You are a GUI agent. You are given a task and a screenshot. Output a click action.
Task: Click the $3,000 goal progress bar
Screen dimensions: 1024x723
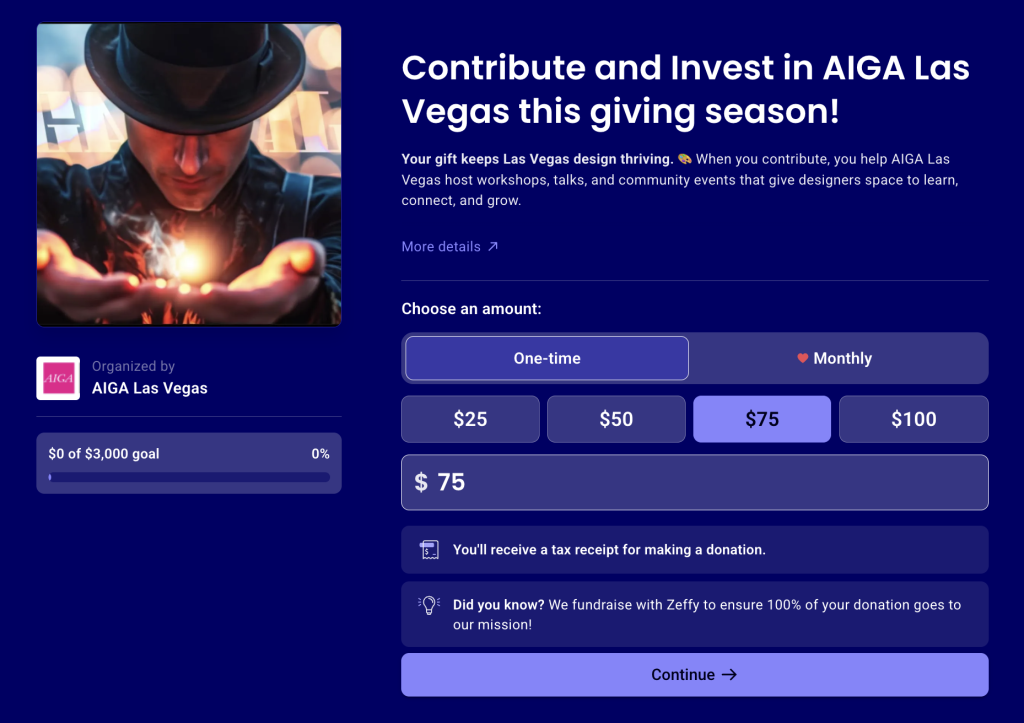click(x=189, y=477)
